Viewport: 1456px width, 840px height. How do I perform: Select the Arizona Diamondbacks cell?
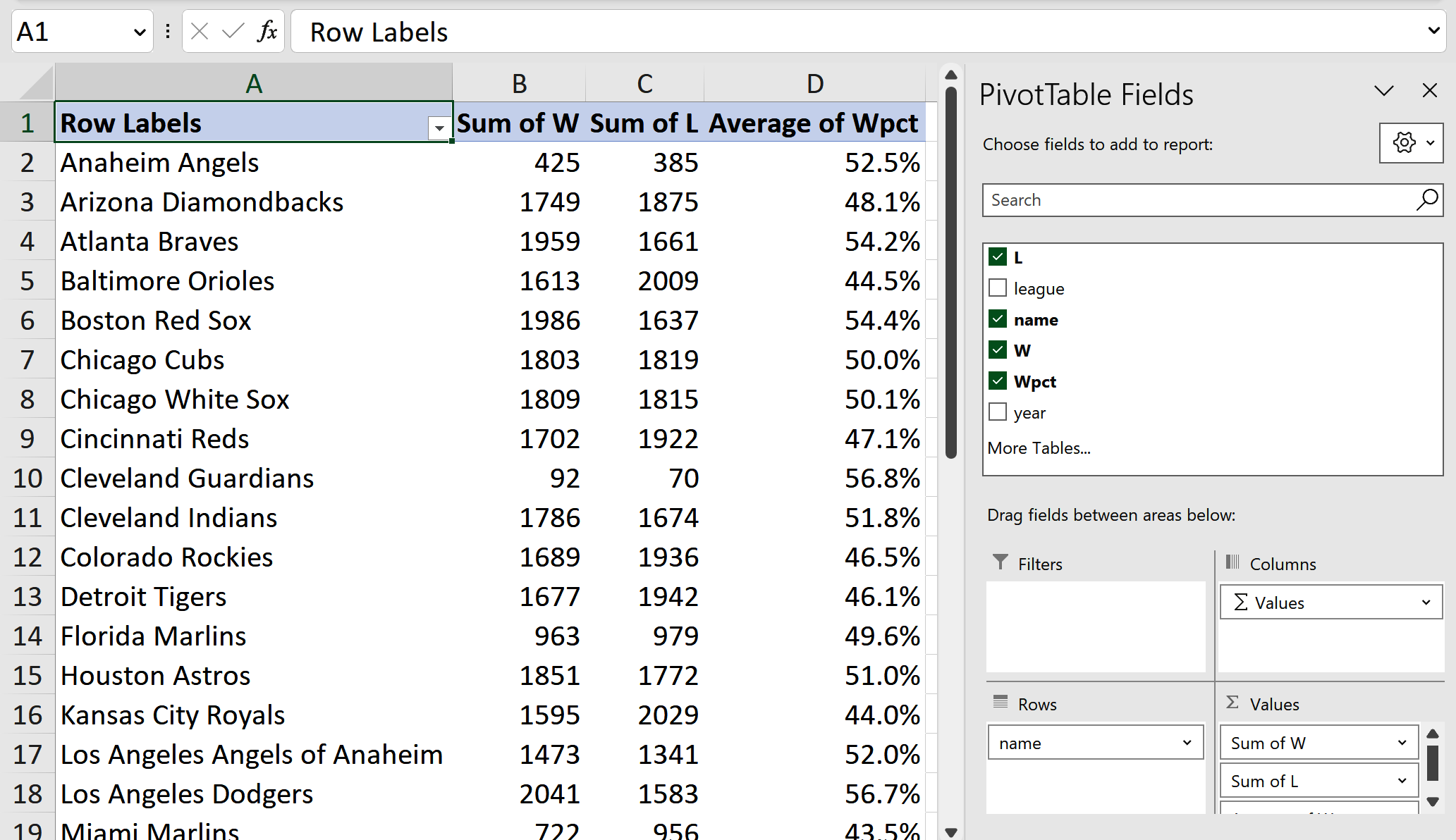pos(254,202)
